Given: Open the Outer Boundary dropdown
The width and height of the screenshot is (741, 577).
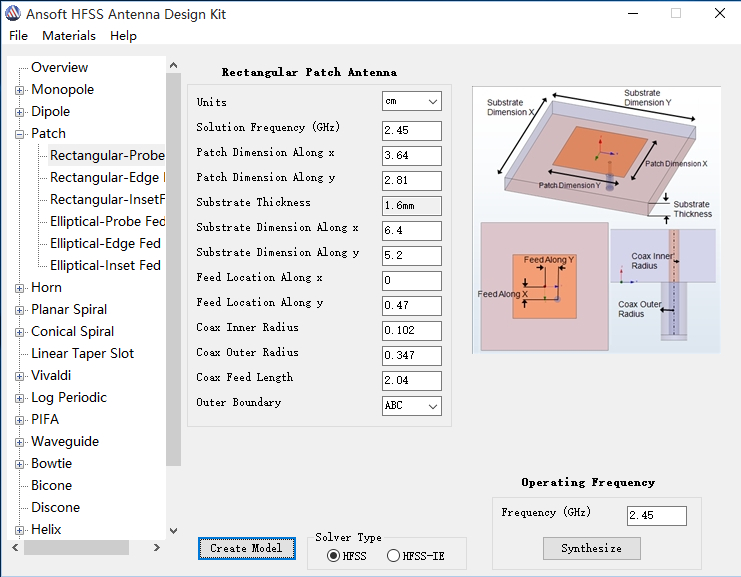Looking at the screenshot, I should pos(412,406).
